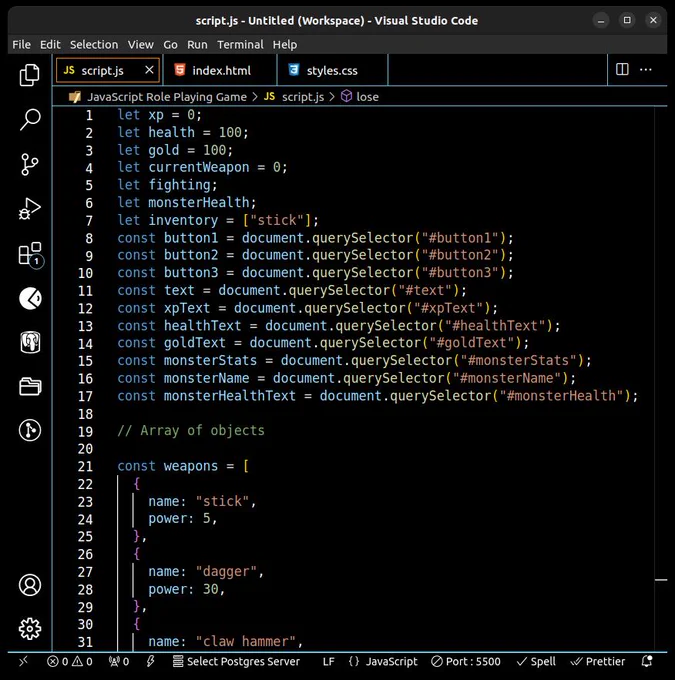This screenshot has width=675, height=680.
Task: Click the lightning bolt status icon
Action: tap(150, 661)
